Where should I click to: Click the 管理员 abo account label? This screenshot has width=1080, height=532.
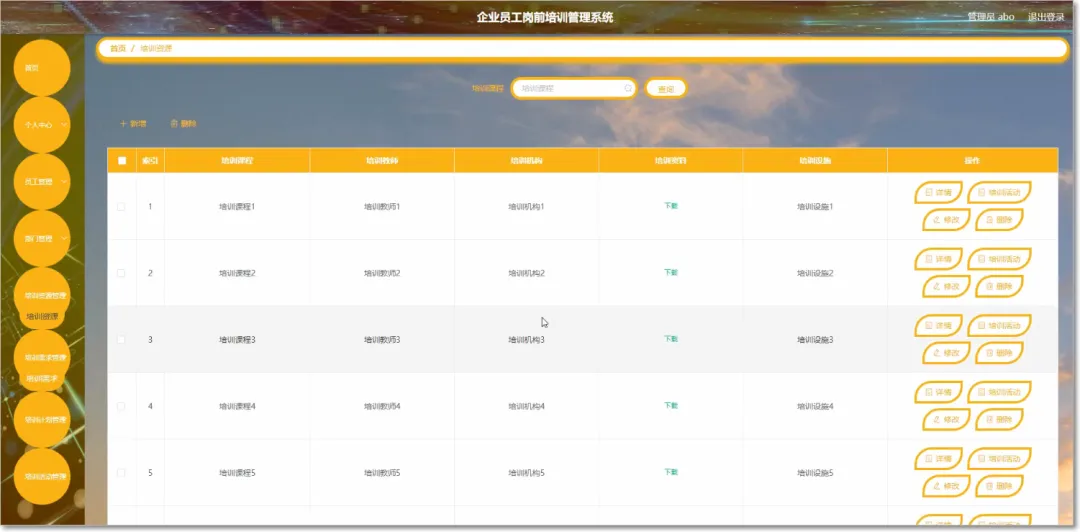coord(990,17)
